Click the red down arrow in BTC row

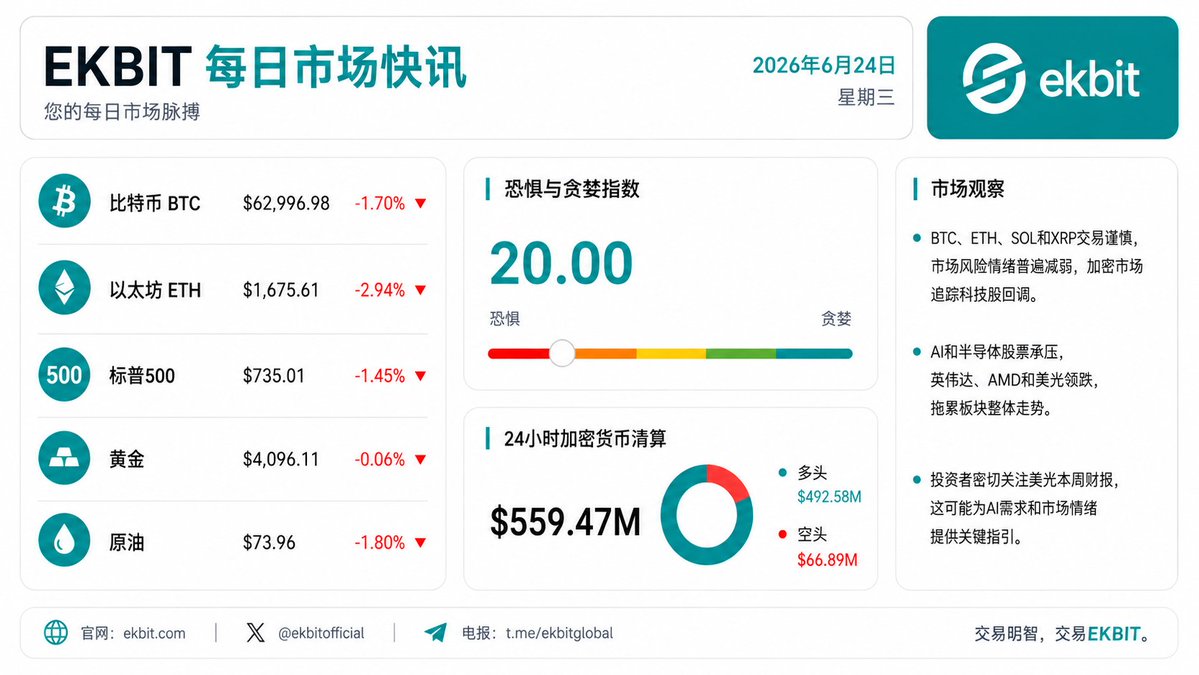421,203
